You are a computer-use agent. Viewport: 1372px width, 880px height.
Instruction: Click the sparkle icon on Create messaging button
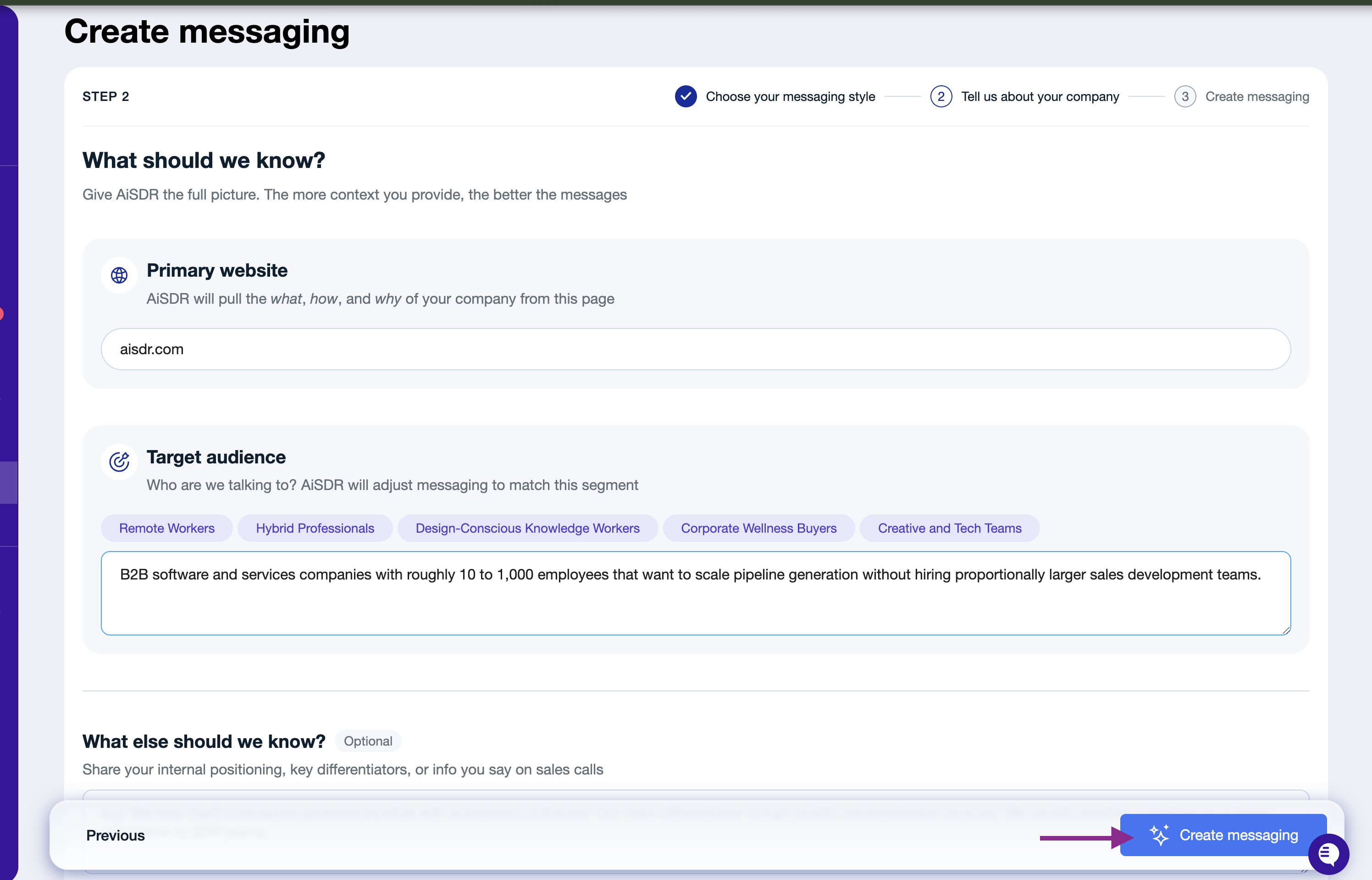point(1159,835)
